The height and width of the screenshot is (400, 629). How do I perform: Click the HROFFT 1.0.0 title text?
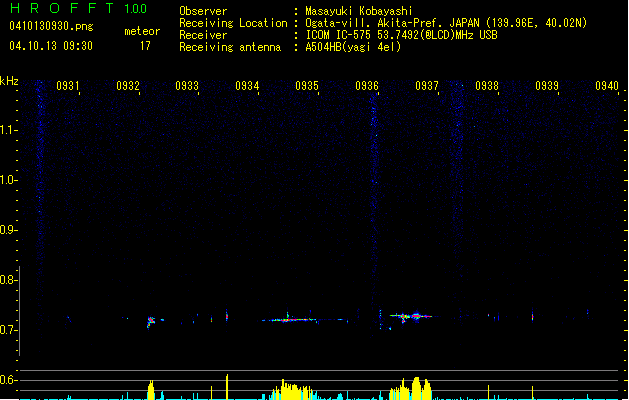click(78, 8)
